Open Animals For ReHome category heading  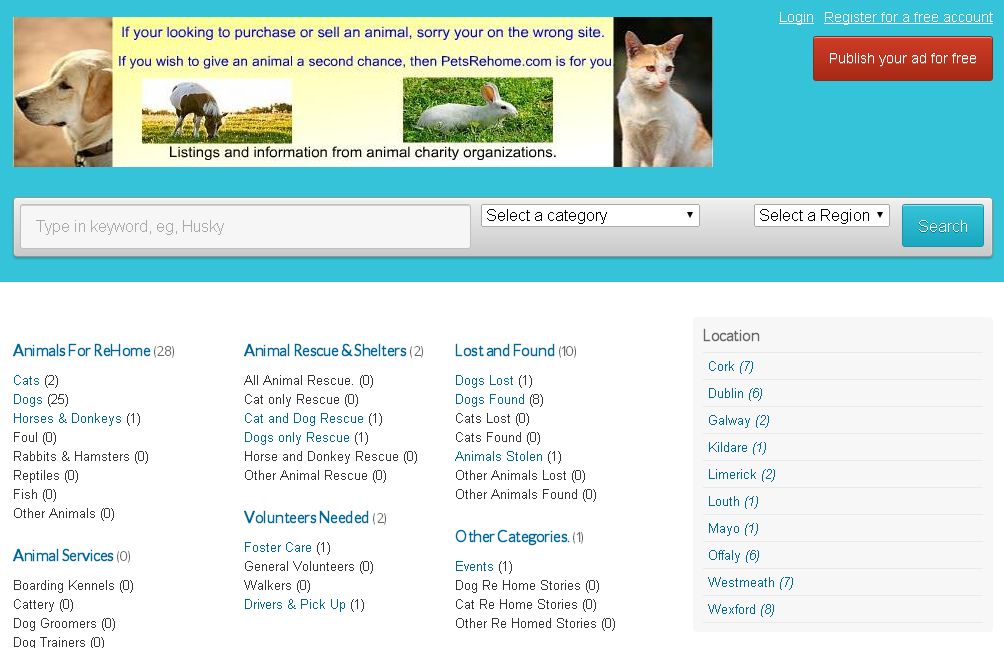[81, 351]
